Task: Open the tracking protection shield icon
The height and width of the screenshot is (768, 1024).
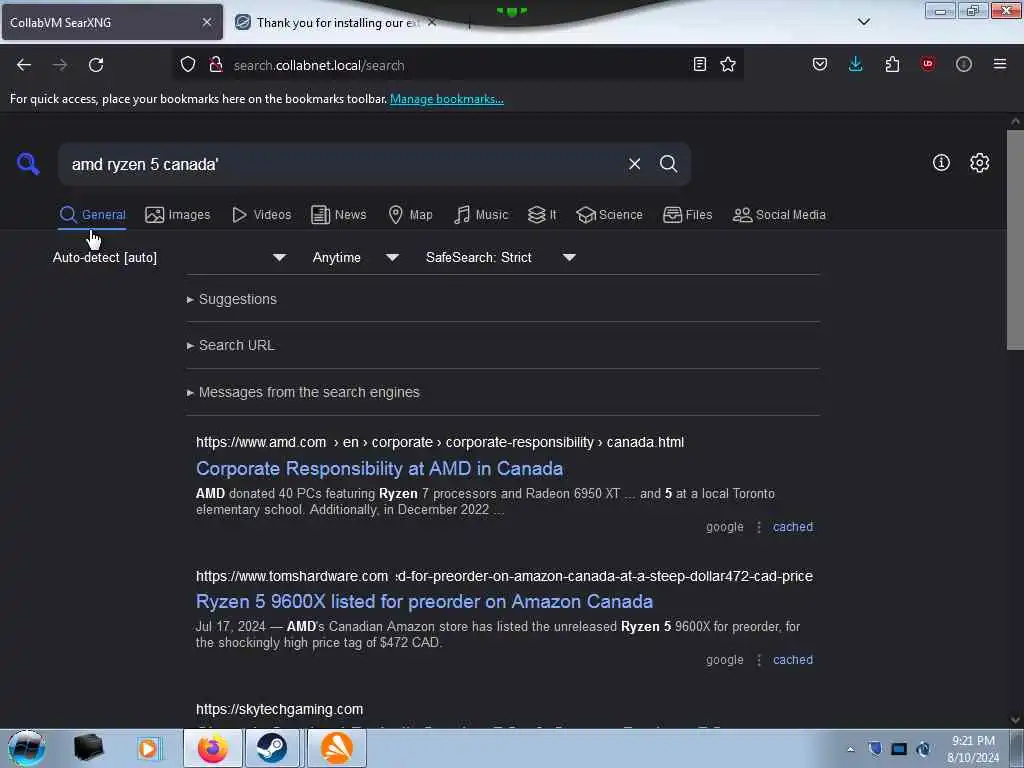Action: coord(188,65)
